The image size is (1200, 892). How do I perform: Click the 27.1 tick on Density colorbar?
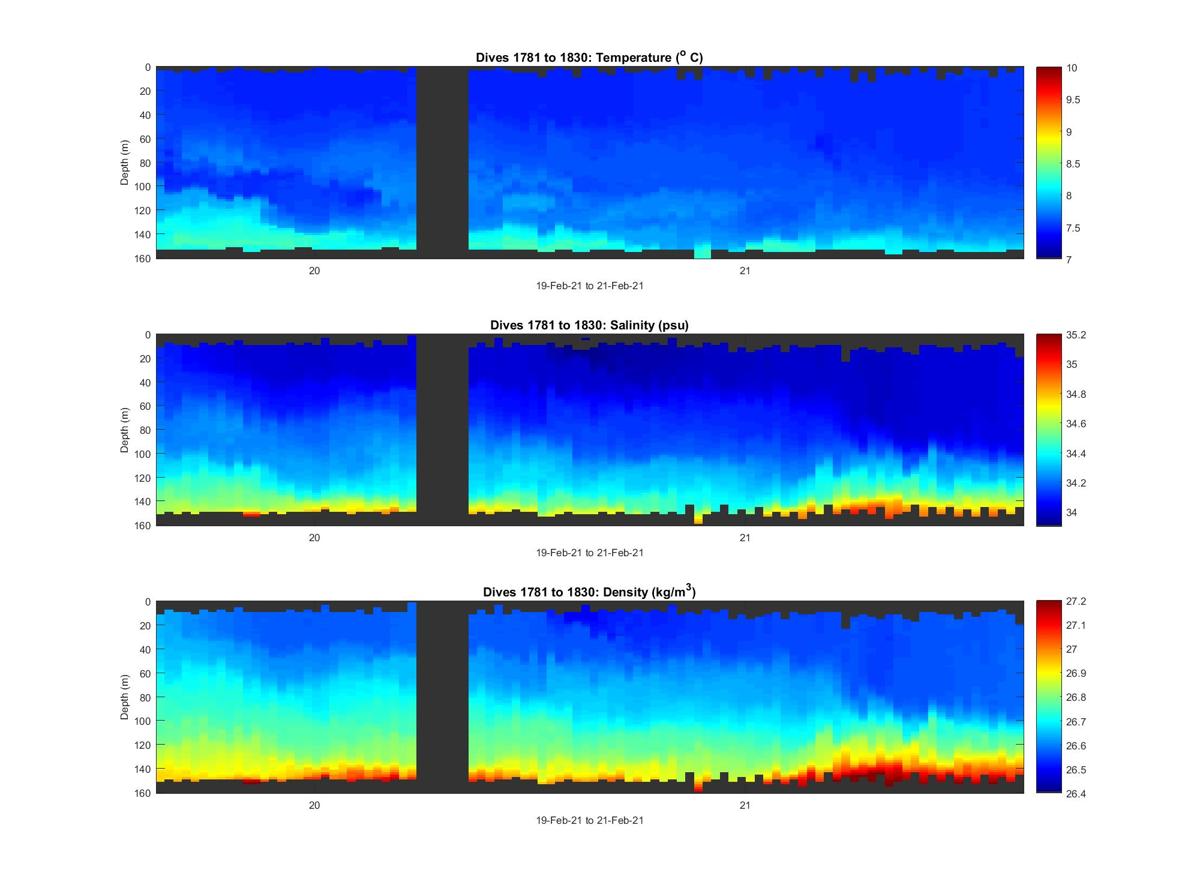[x=1076, y=626]
